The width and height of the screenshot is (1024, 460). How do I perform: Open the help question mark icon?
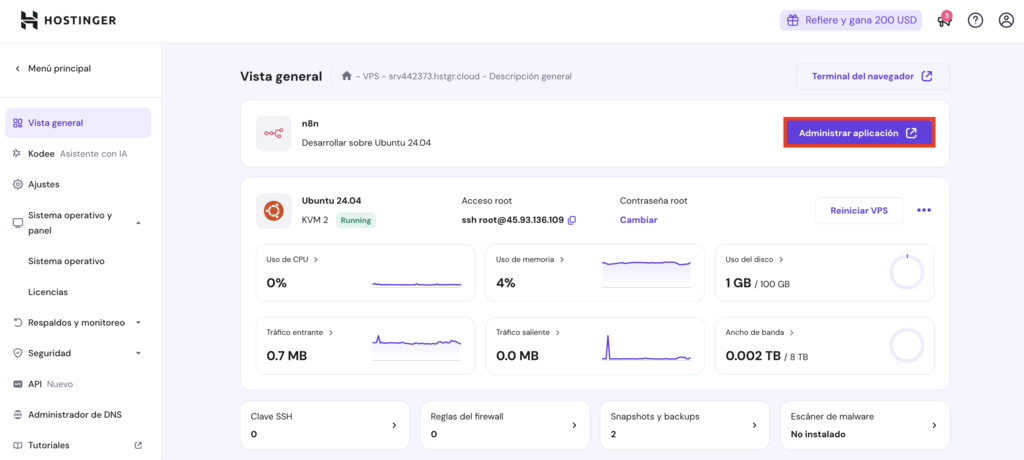(x=975, y=20)
